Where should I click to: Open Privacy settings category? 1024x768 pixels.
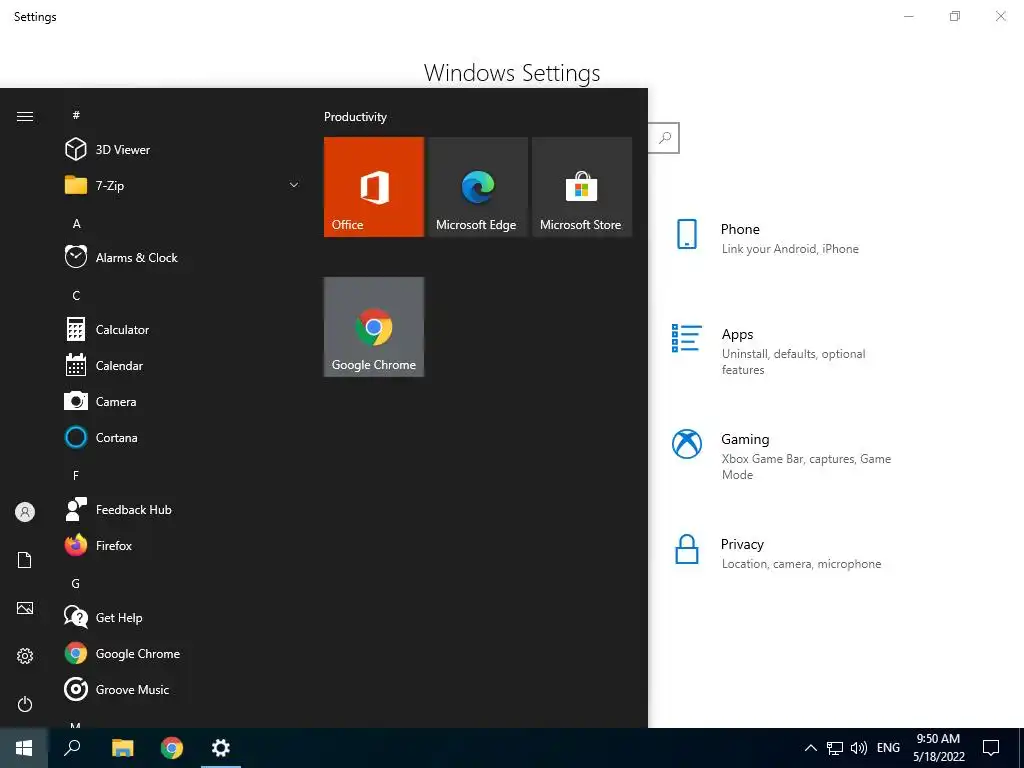(x=777, y=553)
